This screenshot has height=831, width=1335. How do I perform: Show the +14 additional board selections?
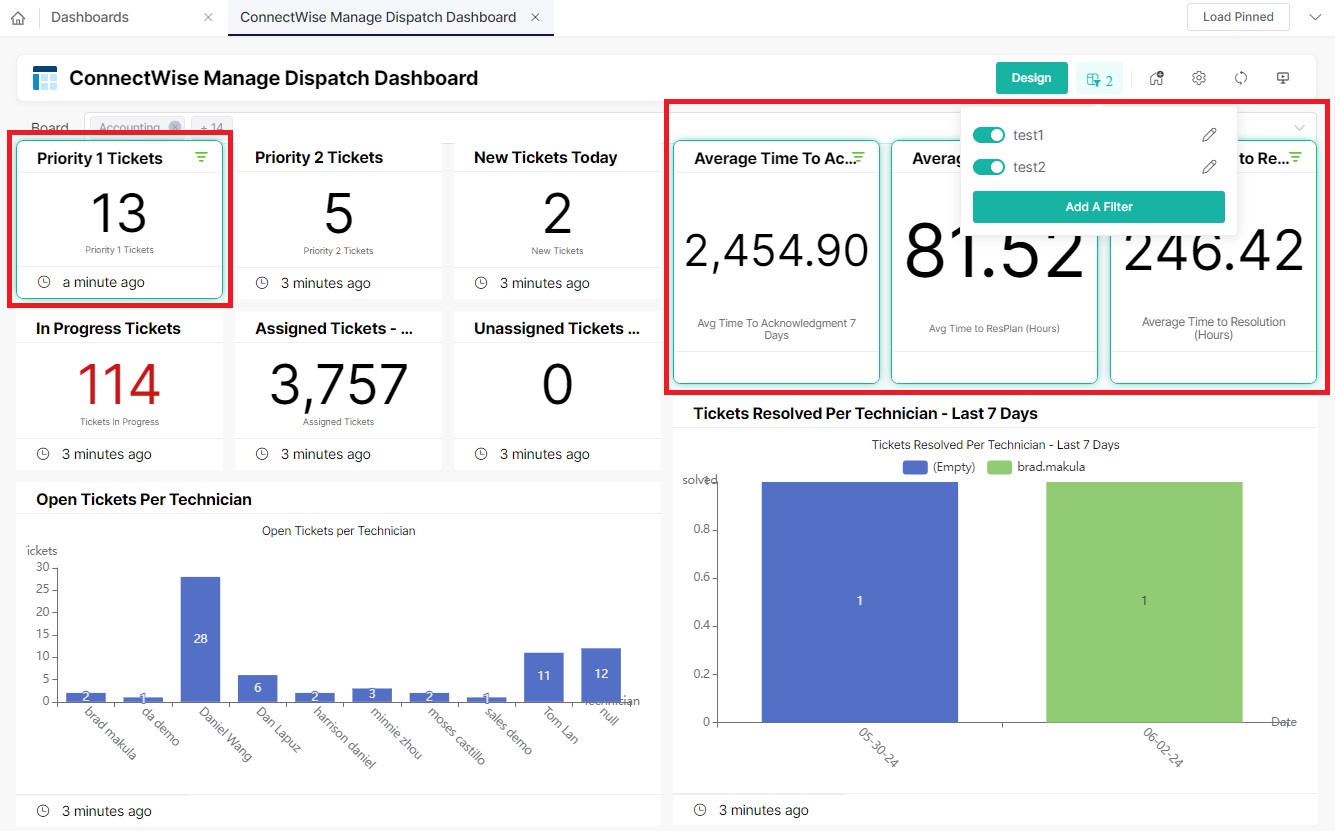coord(211,127)
